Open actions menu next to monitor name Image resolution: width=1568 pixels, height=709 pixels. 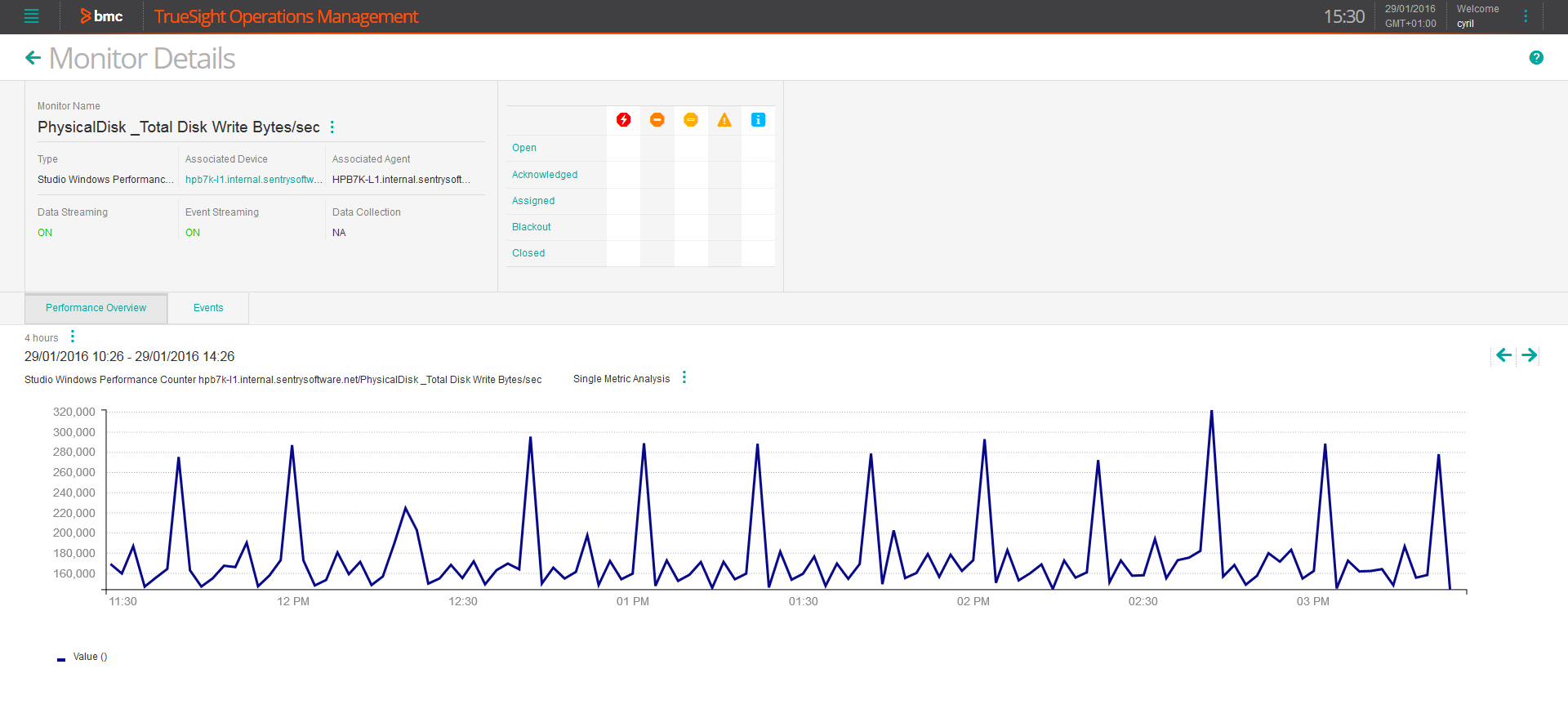[x=332, y=127]
